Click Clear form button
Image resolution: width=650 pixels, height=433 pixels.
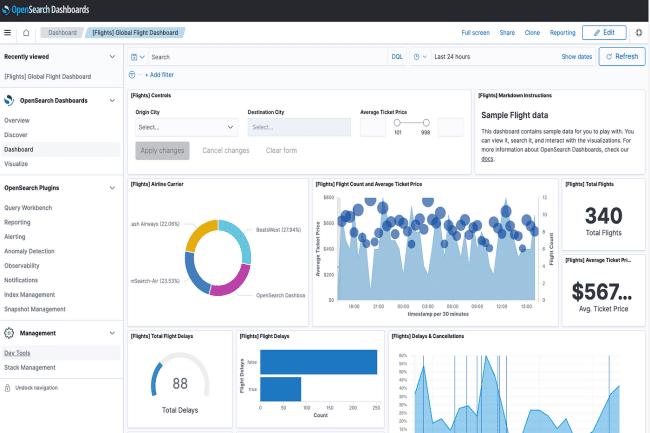pos(281,150)
